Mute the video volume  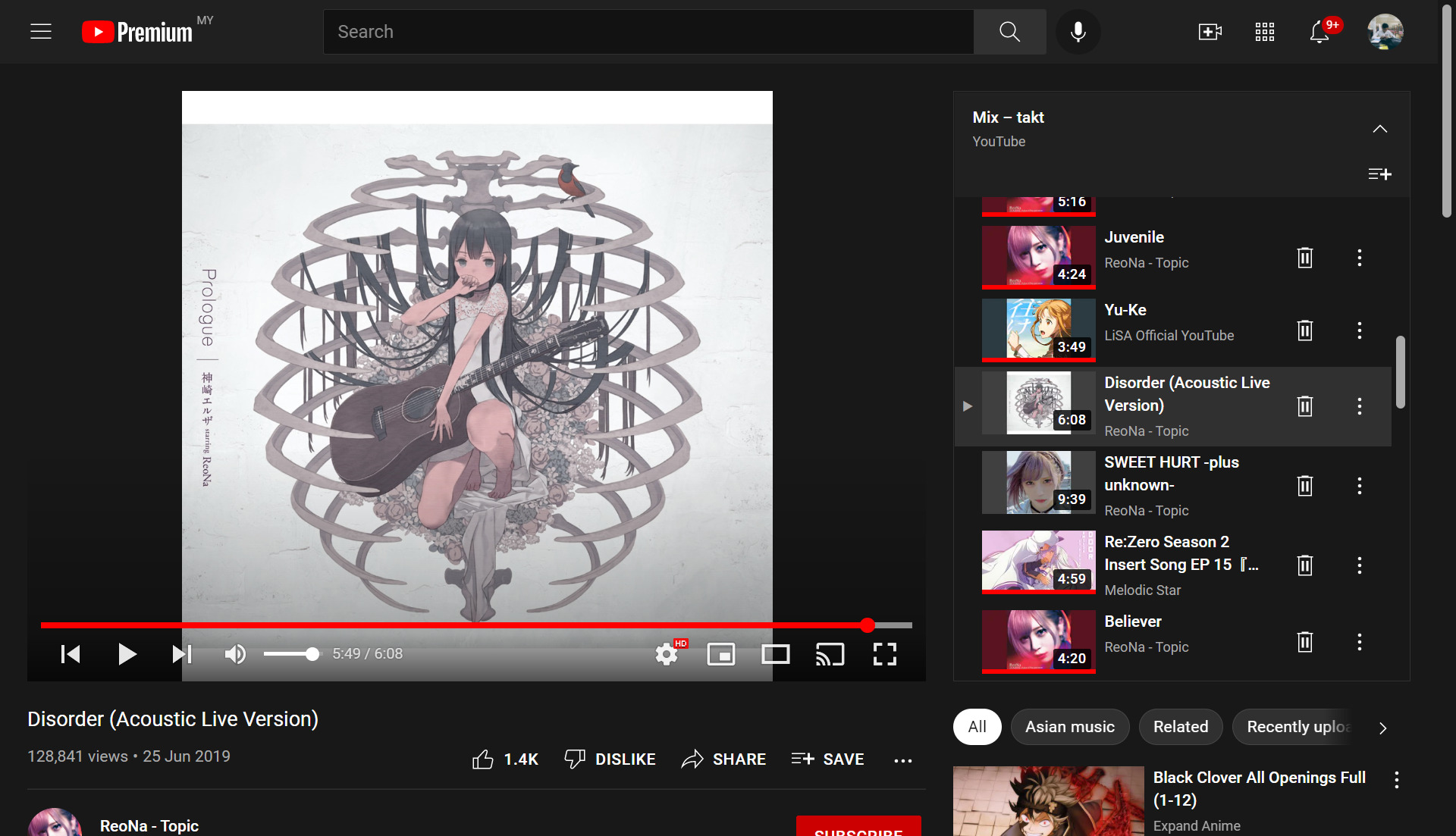coord(235,654)
